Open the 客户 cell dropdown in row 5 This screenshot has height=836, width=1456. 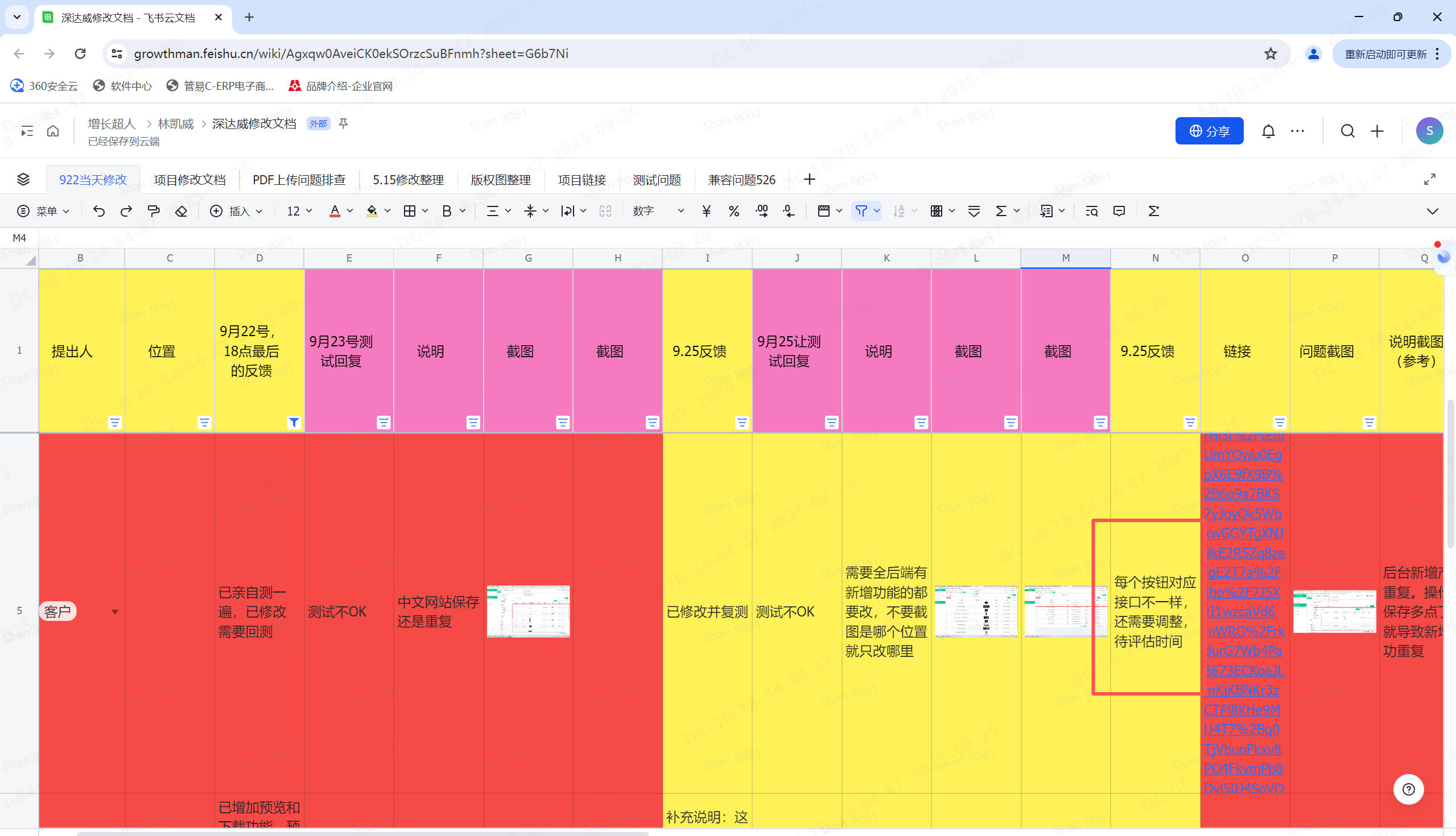click(x=116, y=611)
